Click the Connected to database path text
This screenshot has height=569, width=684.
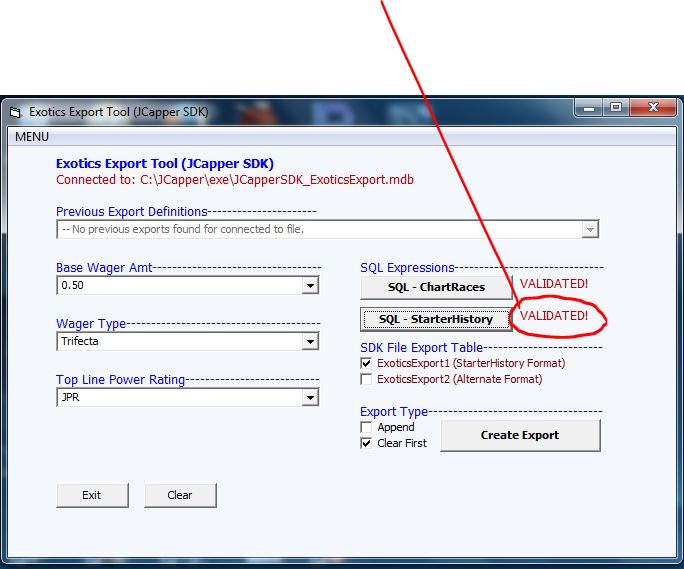point(235,180)
